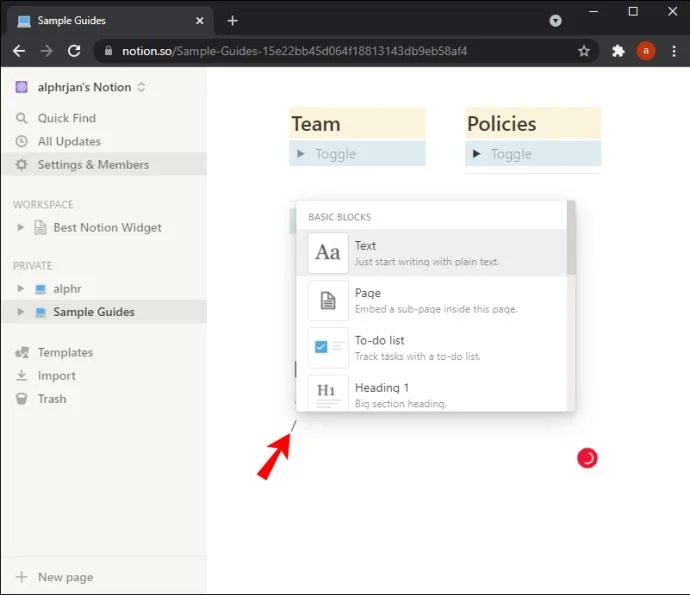
Task: Open Templates
Action: (x=103, y=353)
